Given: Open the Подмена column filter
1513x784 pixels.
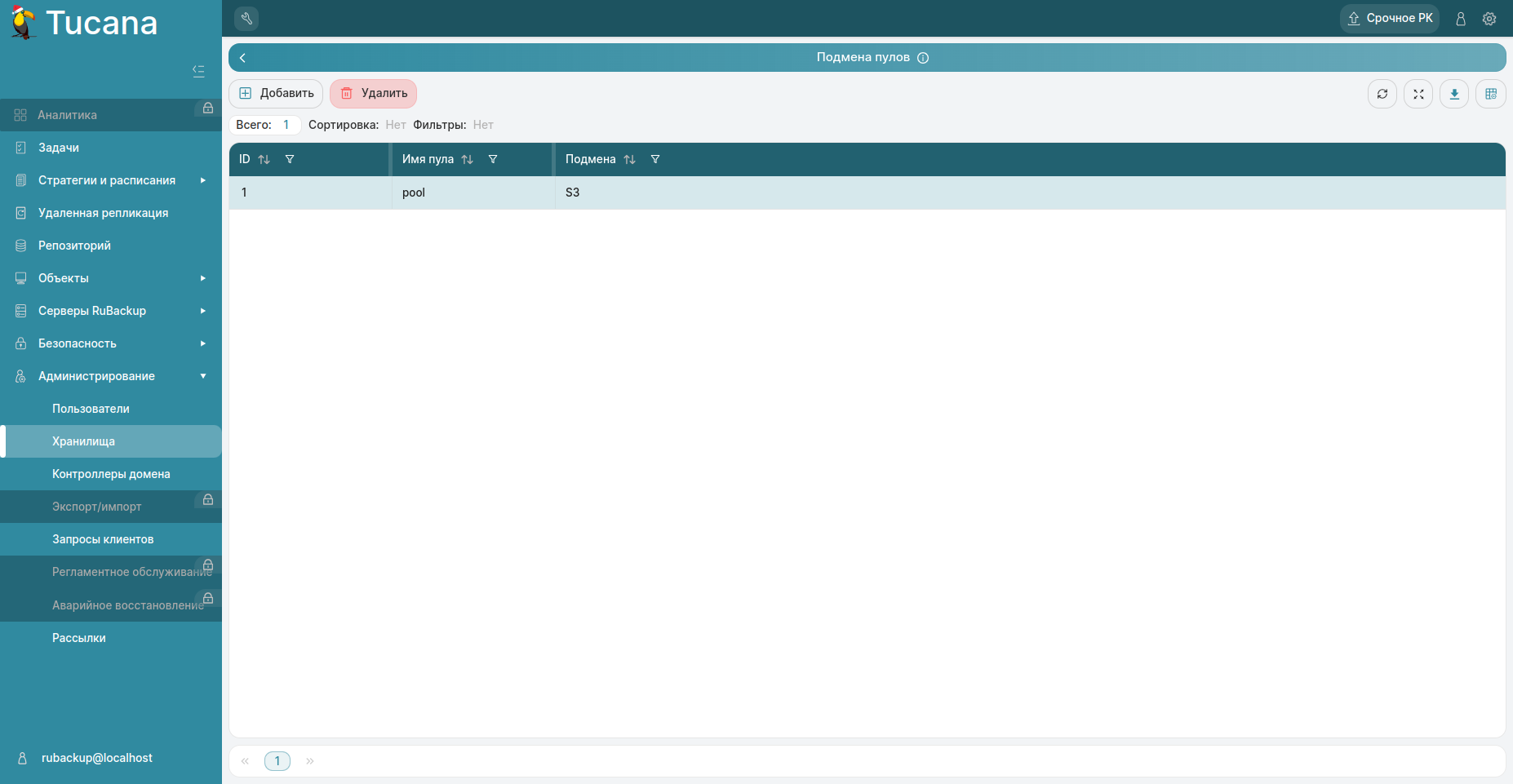Looking at the screenshot, I should [x=655, y=159].
